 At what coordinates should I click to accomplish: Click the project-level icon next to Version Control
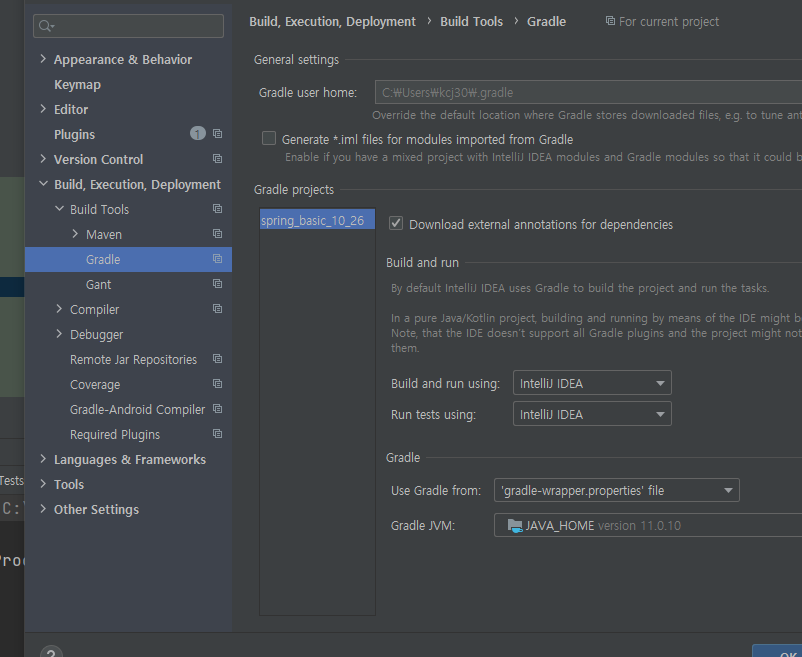217,159
